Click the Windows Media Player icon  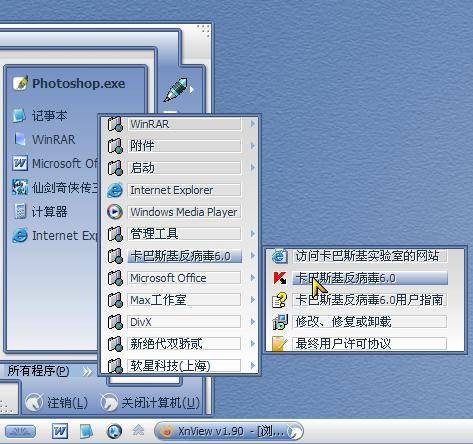point(115,212)
